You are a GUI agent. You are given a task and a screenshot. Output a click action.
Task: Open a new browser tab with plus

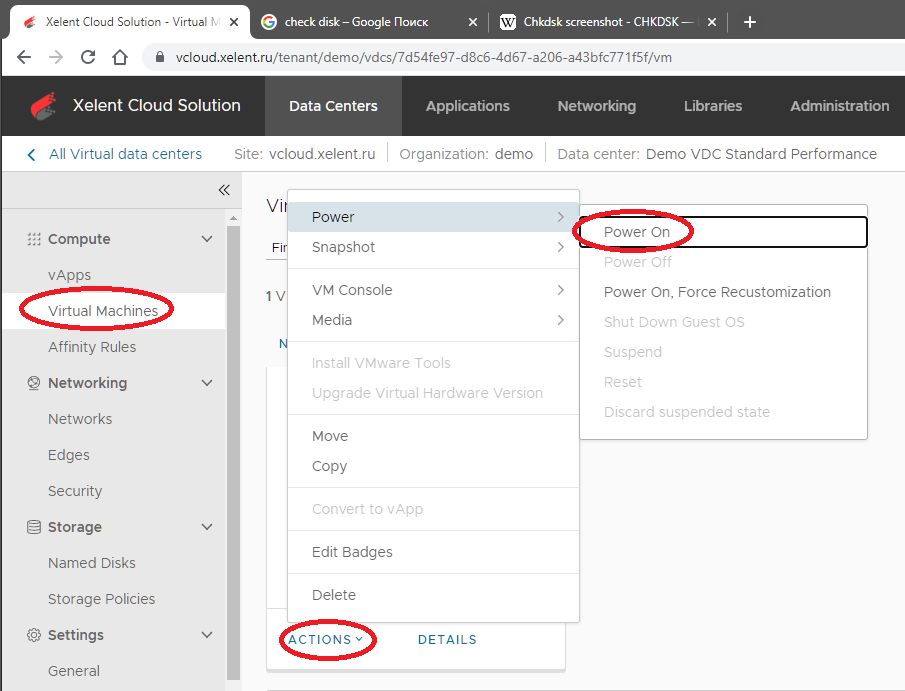coord(750,22)
